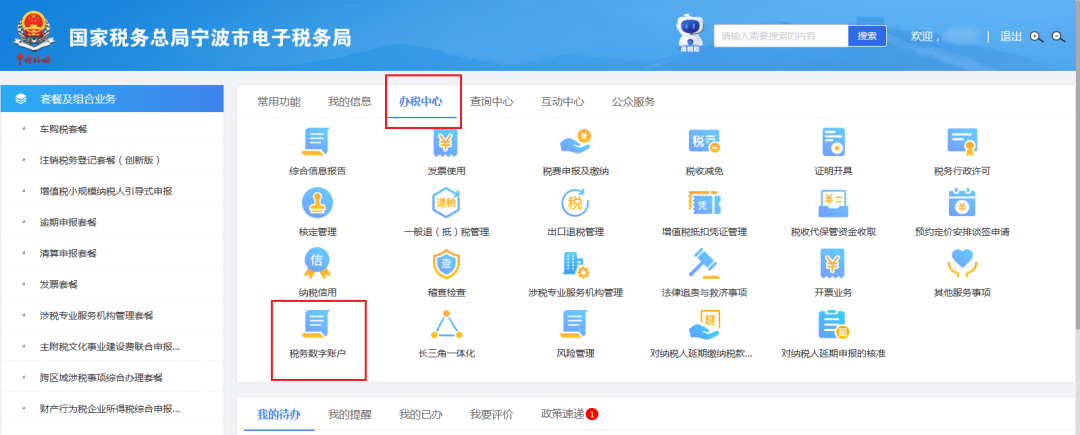
Task: Open 综合信息报告 icon
Action: click(318, 142)
